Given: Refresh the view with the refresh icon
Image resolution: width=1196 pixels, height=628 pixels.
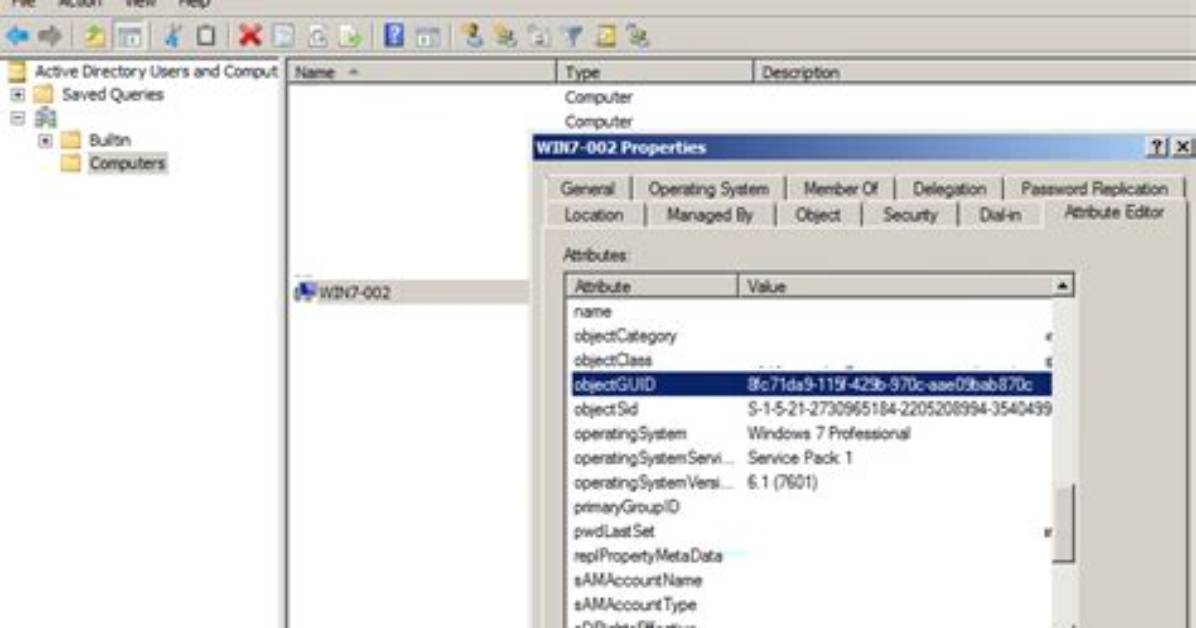Looking at the screenshot, I should [317, 36].
